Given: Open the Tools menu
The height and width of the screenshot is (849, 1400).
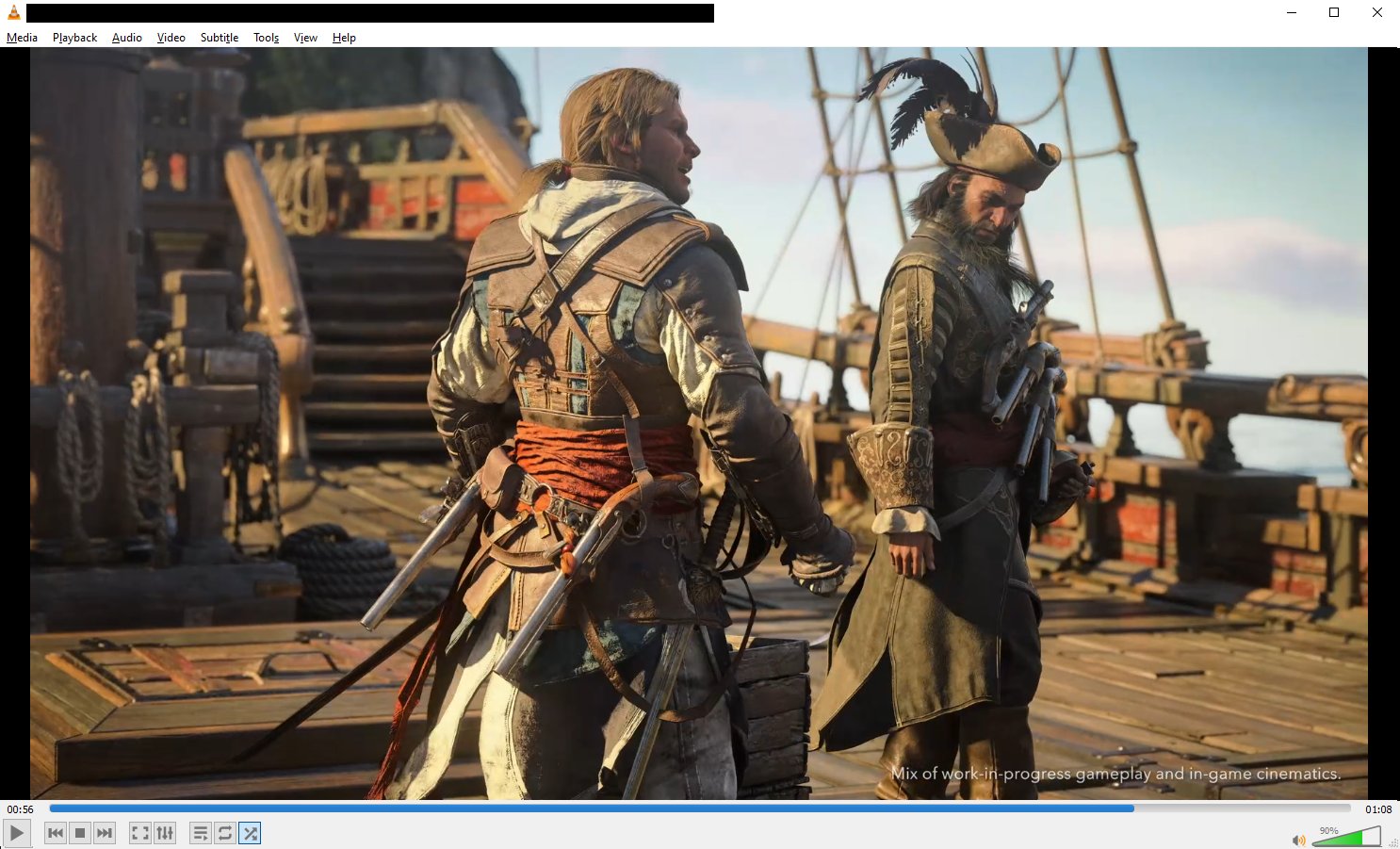Looking at the screenshot, I should [x=266, y=38].
